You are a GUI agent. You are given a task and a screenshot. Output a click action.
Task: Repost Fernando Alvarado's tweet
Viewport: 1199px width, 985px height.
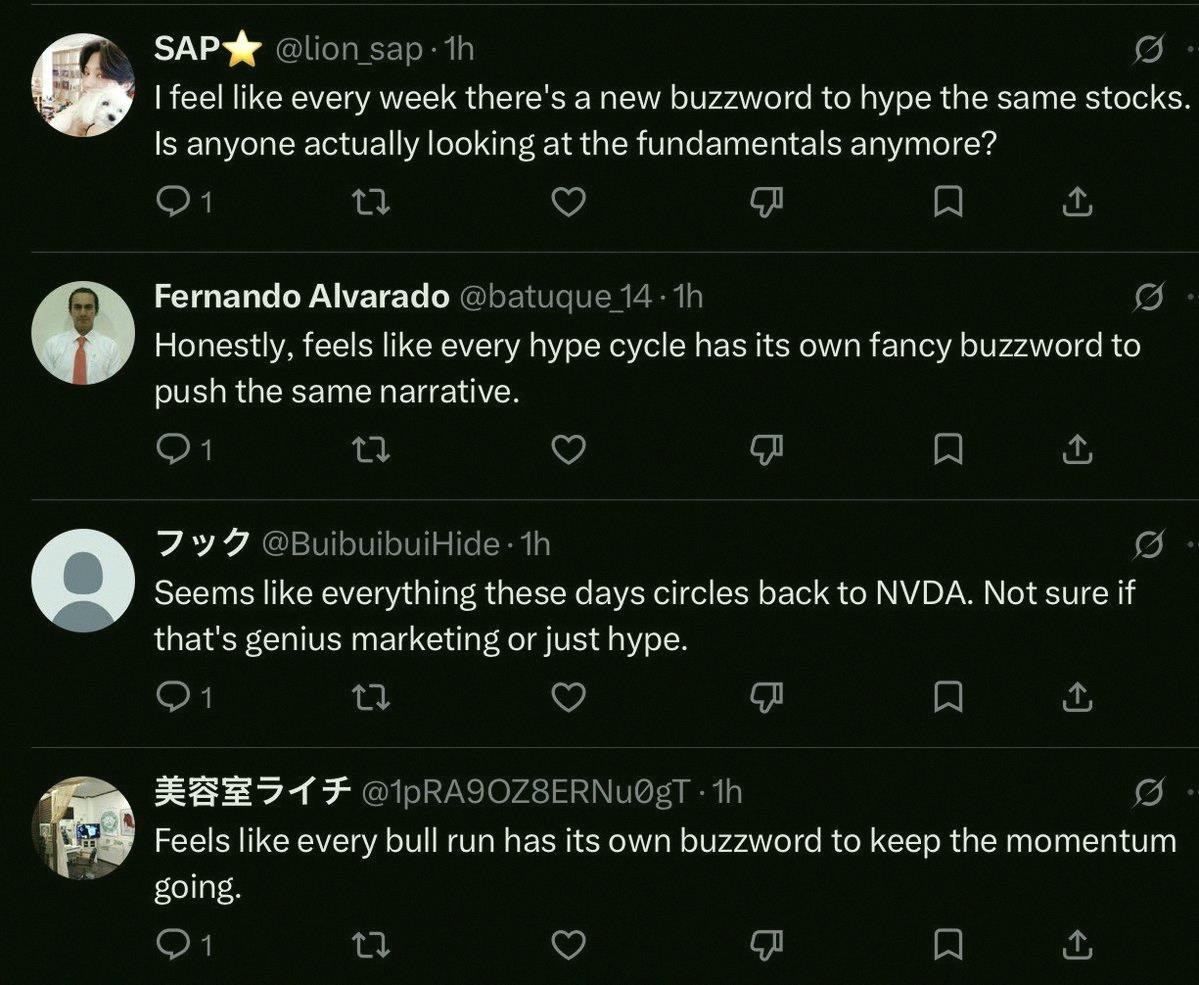click(x=371, y=450)
